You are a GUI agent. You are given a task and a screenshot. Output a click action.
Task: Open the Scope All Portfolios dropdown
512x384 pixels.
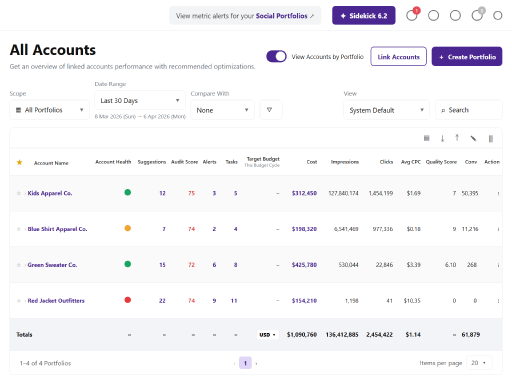(x=50, y=110)
